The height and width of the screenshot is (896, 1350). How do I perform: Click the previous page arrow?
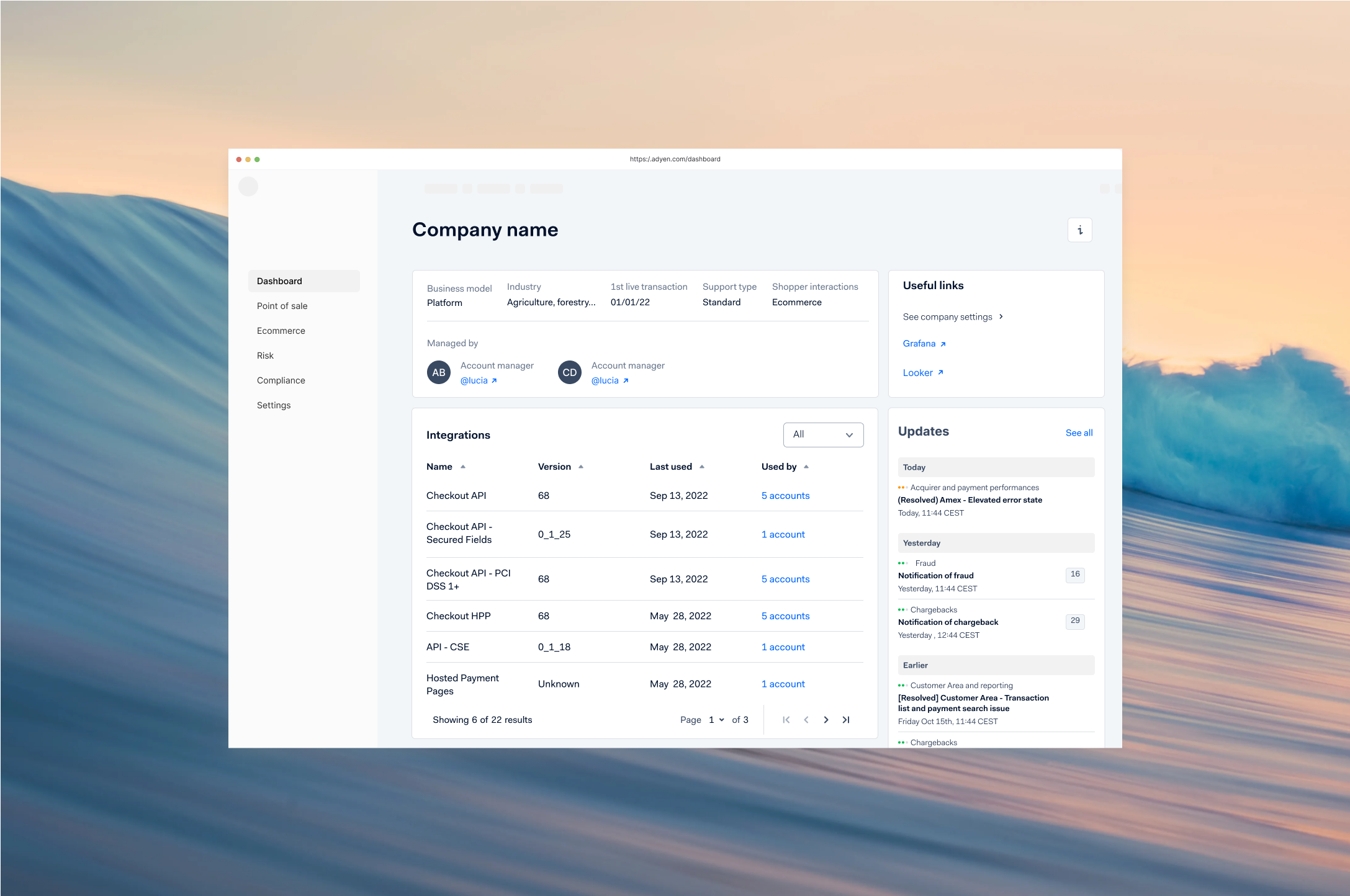pyautogui.click(x=806, y=720)
